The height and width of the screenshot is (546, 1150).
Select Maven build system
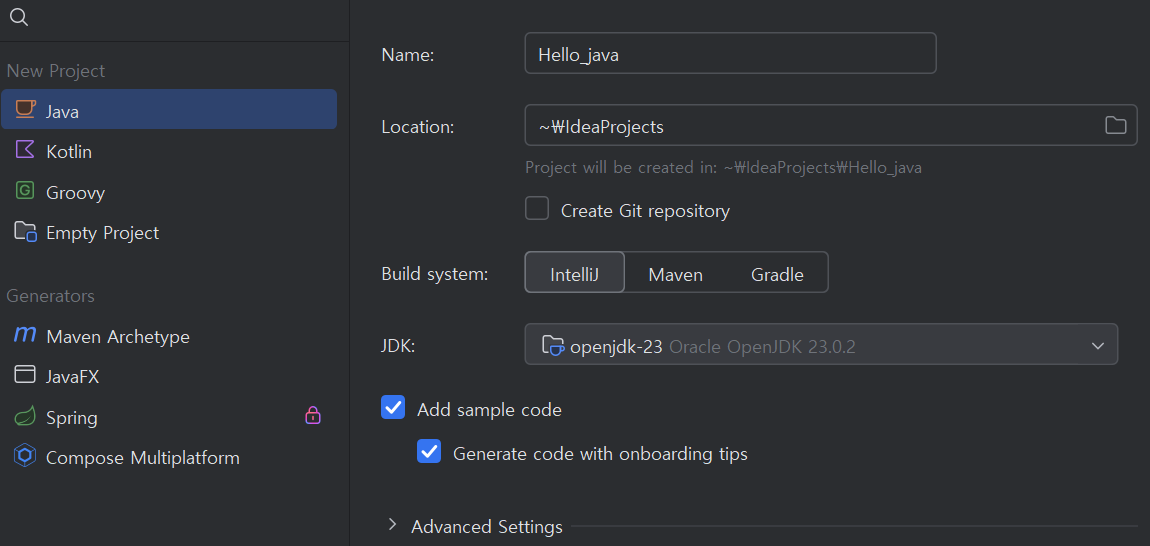[675, 274]
